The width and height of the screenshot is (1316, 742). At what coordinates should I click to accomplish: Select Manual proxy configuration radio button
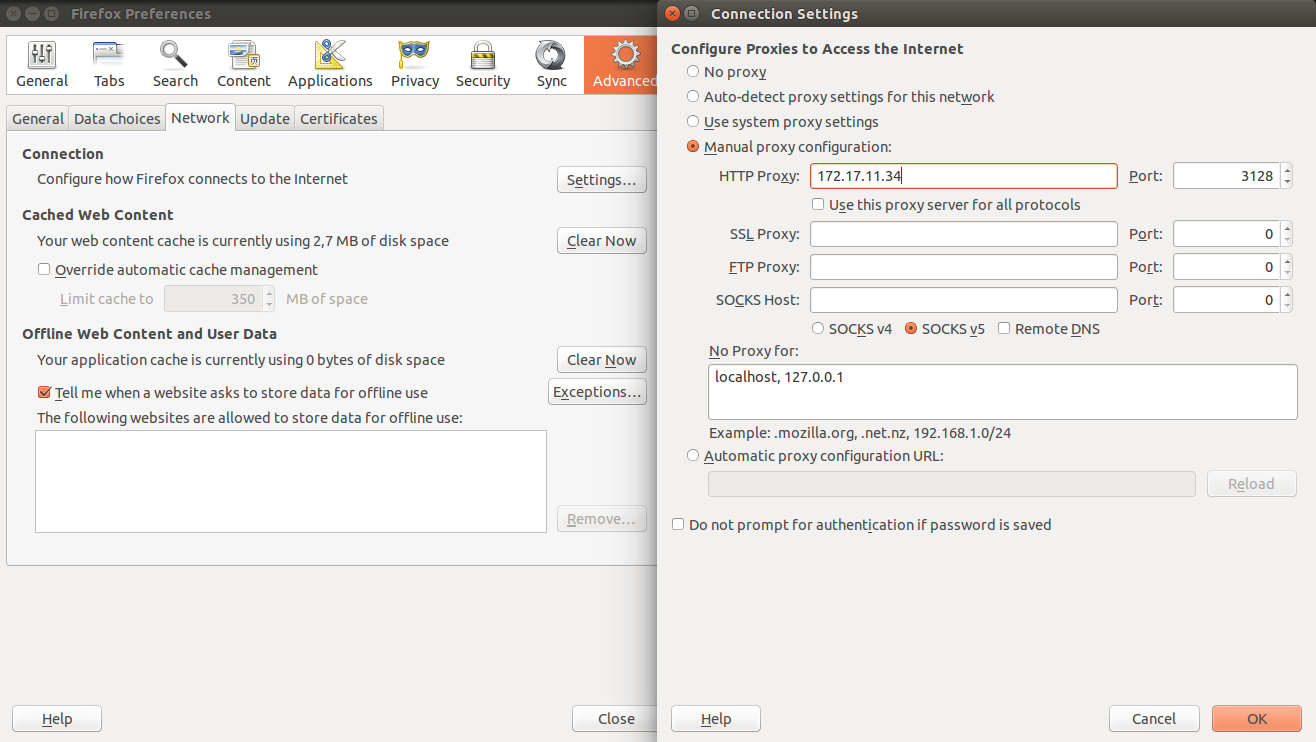693,147
